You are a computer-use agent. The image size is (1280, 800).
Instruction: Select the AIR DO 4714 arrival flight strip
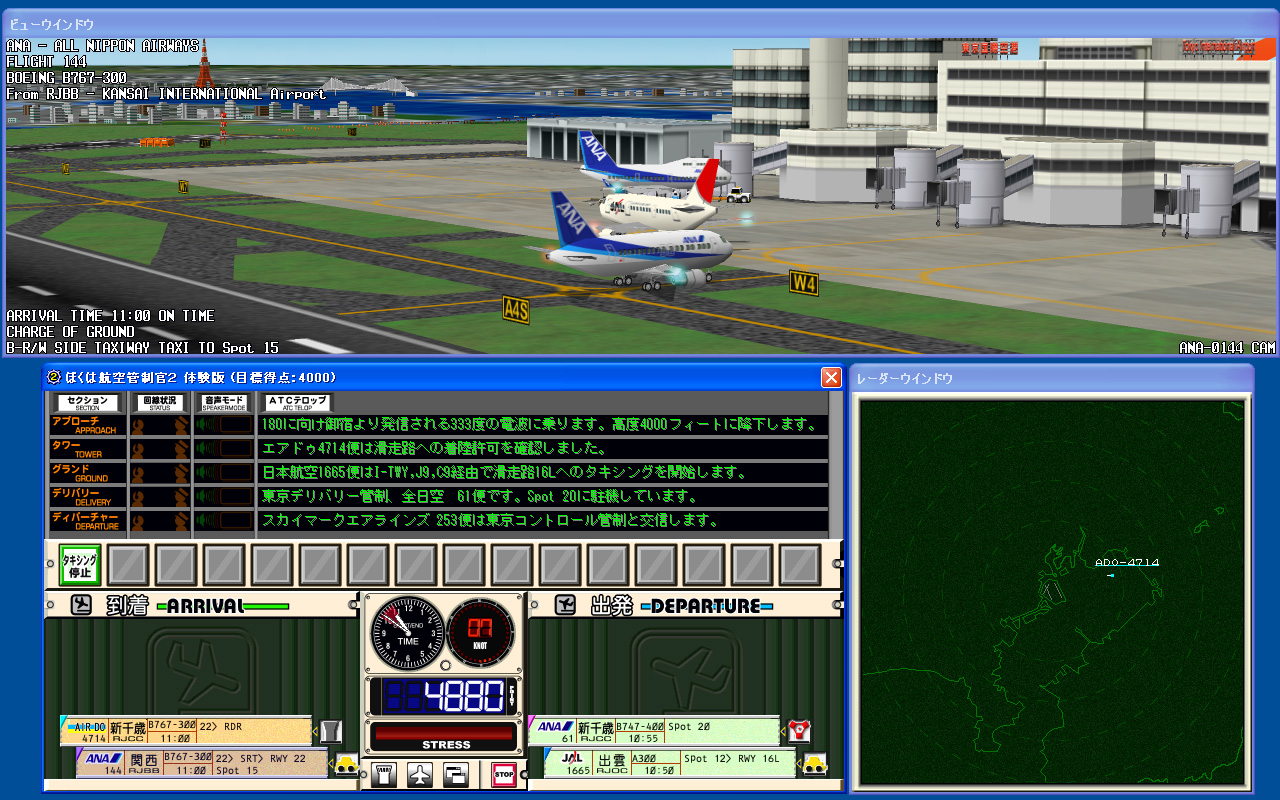[x=186, y=731]
